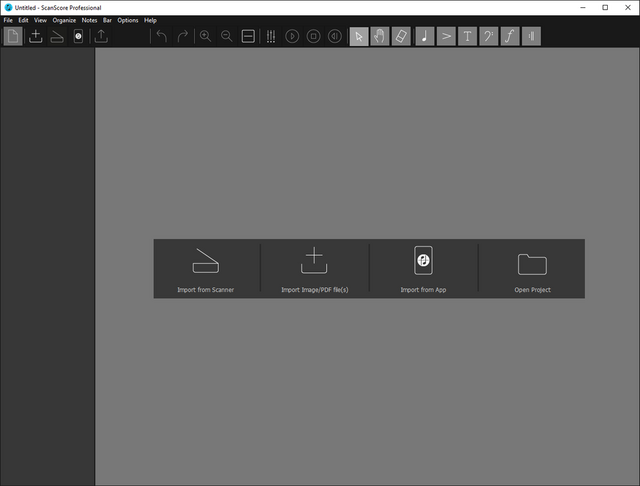Click the New Document toolbar icon
Viewport: 640px width, 486px height.
13,36
